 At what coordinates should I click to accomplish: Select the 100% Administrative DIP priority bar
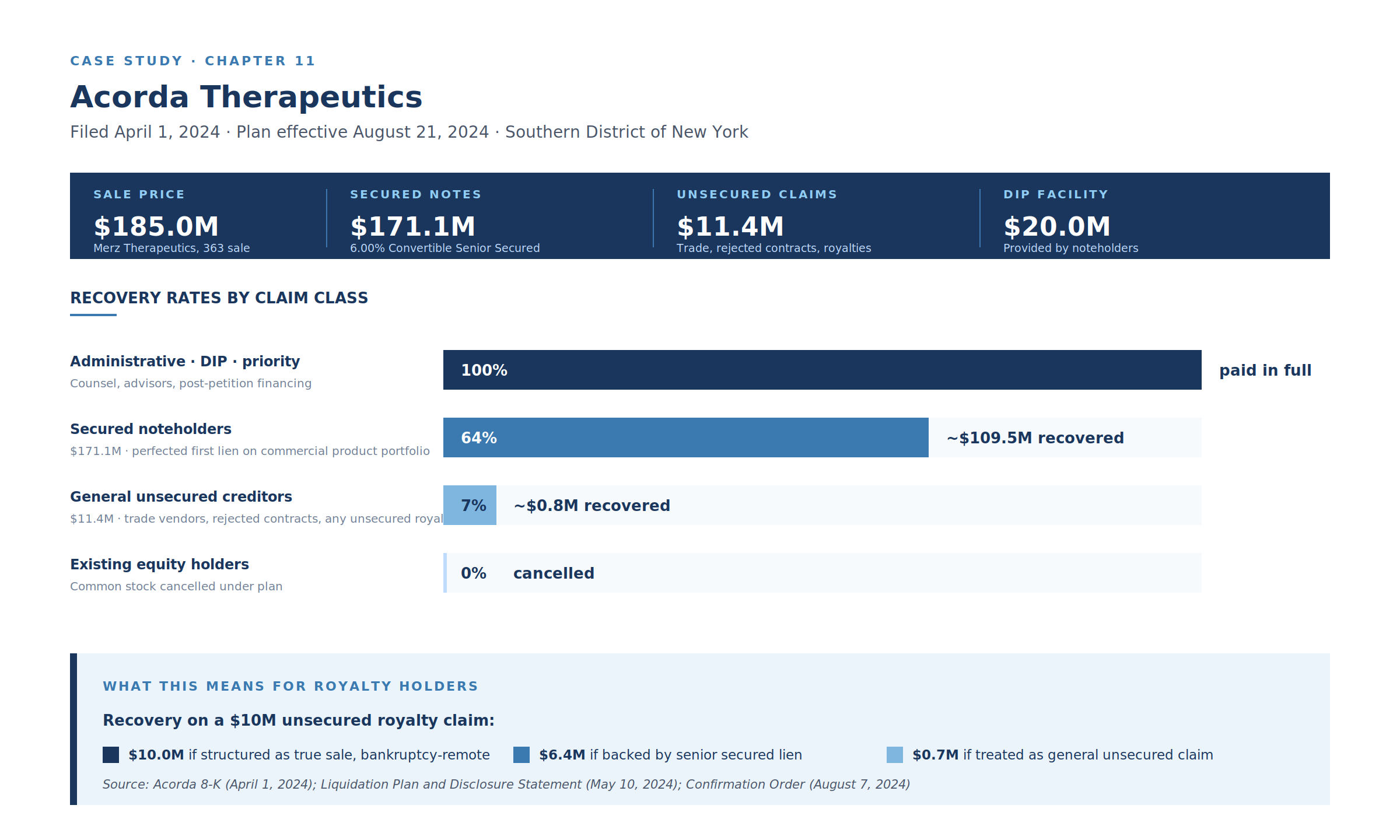coord(822,370)
